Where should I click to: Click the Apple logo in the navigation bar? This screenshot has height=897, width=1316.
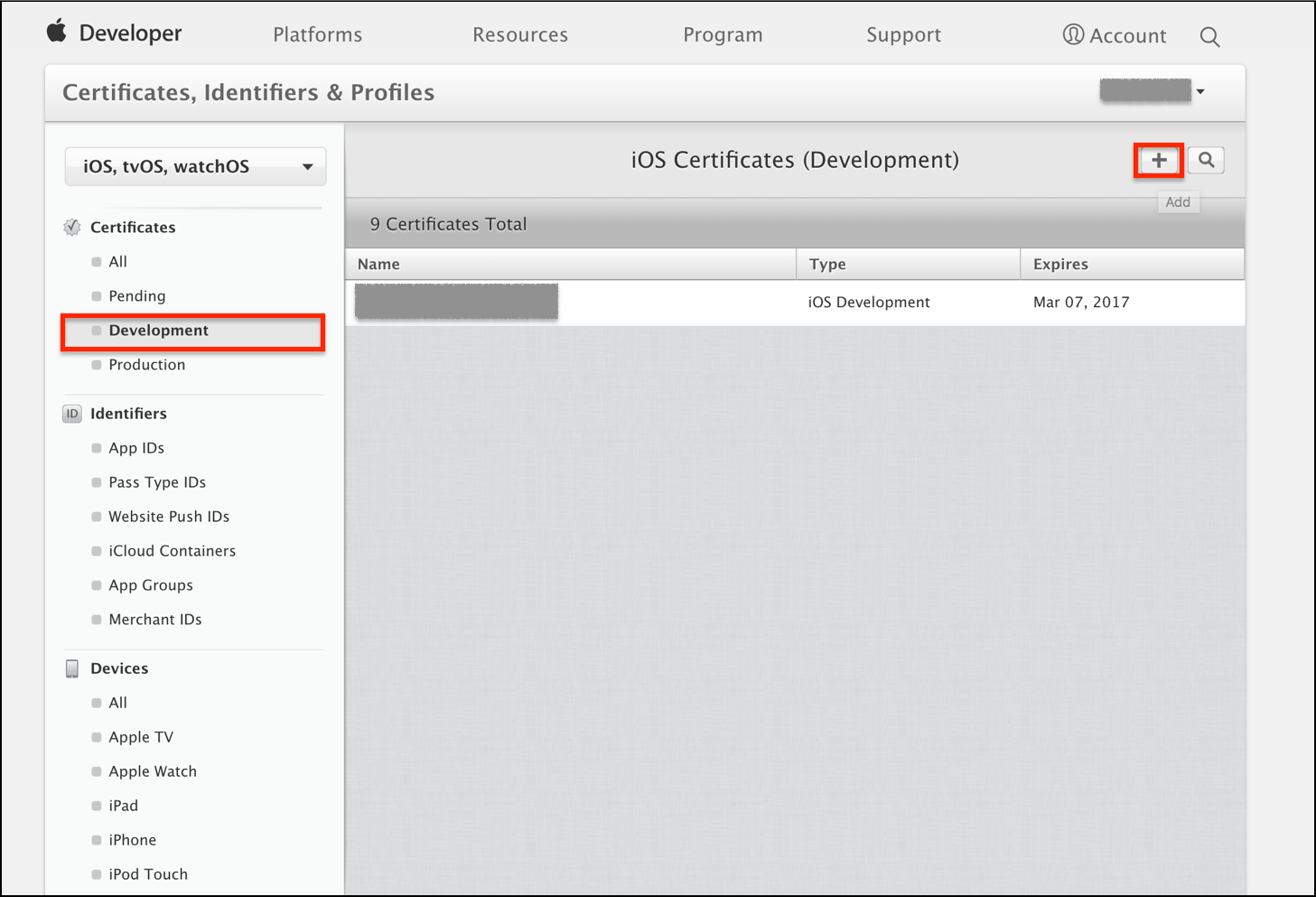point(56,33)
